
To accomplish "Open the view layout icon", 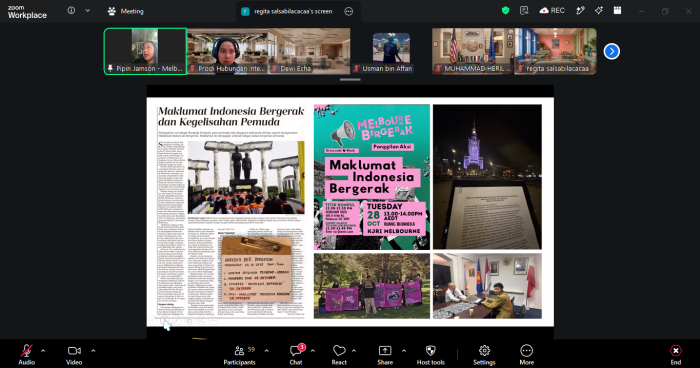I will [617, 11].
